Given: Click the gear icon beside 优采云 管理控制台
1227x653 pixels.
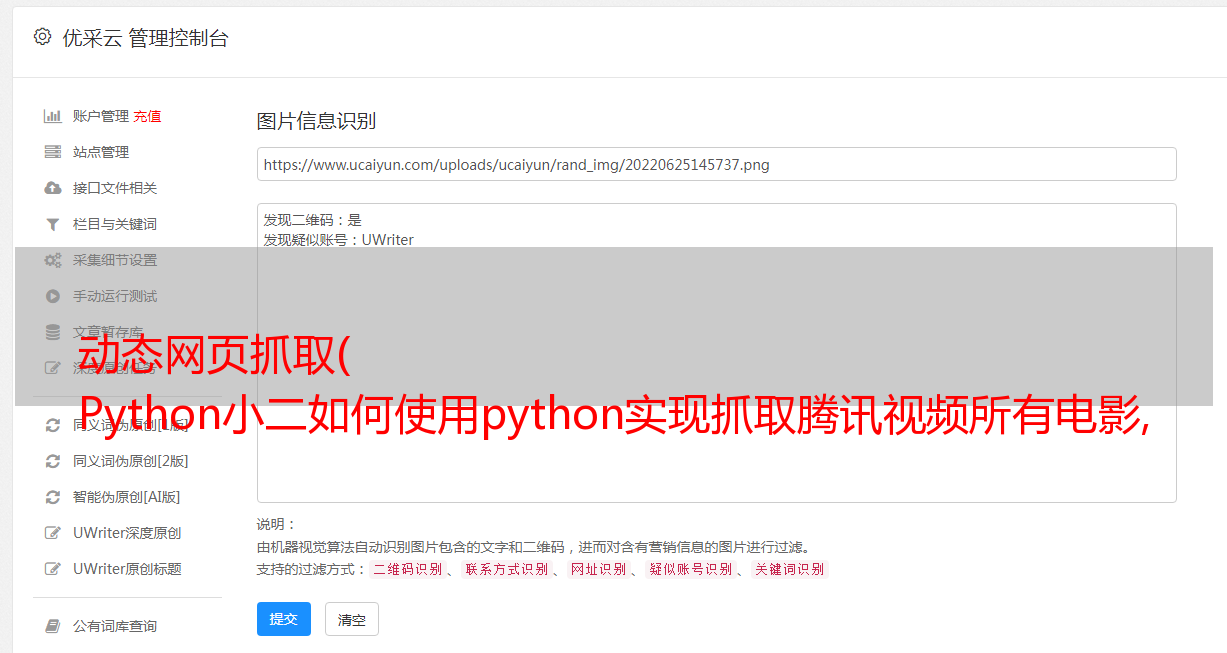Looking at the screenshot, I should coord(42,37).
